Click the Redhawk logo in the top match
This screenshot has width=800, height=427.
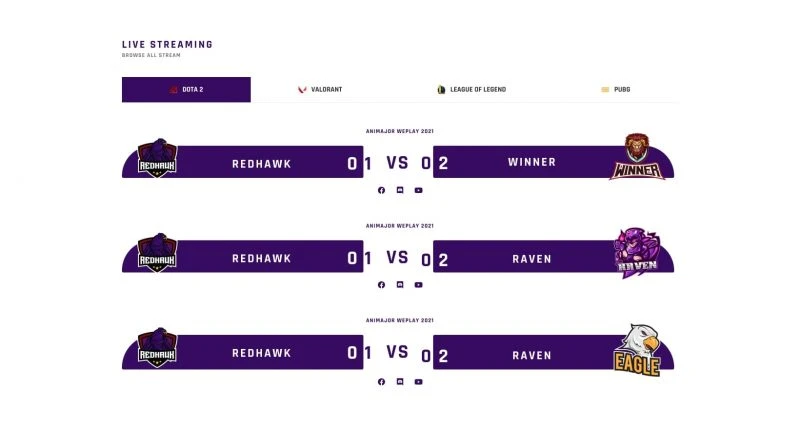[x=157, y=159]
